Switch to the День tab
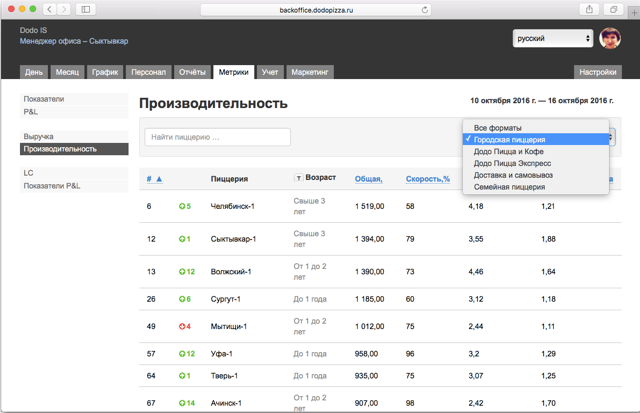640x413 pixels. [x=34, y=72]
